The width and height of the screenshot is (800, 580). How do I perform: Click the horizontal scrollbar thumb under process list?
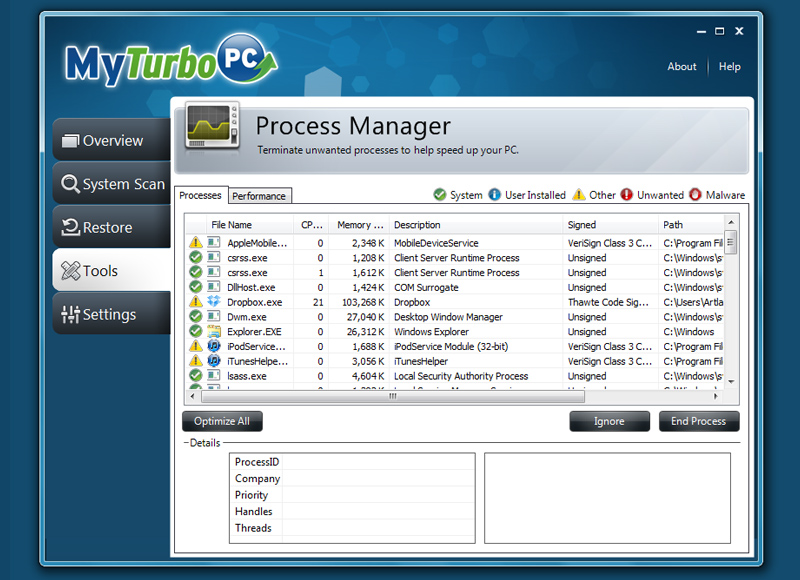pyautogui.click(x=391, y=396)
